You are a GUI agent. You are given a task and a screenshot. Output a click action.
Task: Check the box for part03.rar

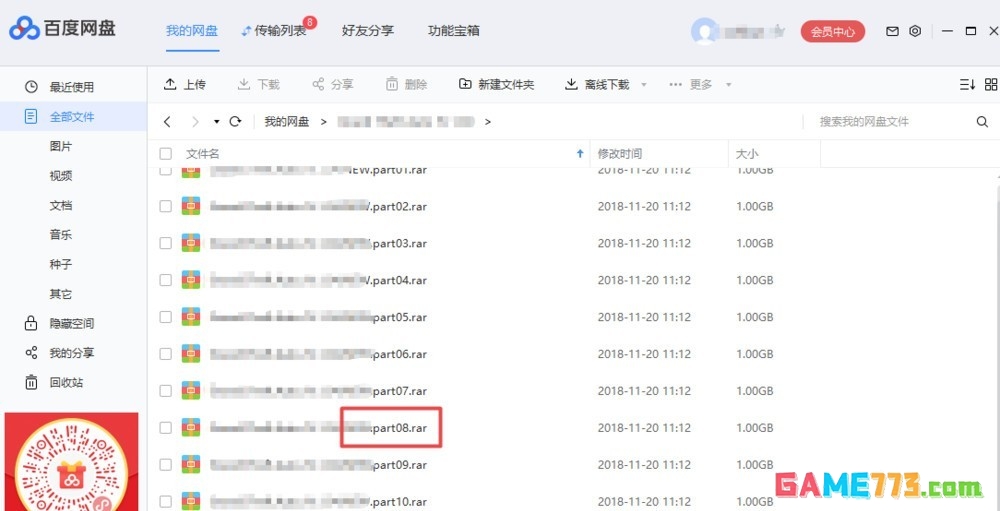click(166, 243)
